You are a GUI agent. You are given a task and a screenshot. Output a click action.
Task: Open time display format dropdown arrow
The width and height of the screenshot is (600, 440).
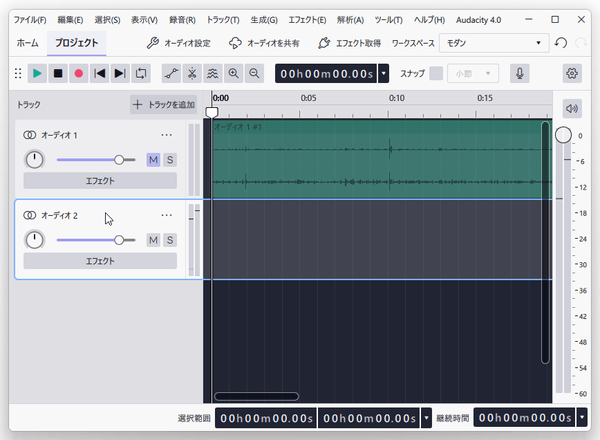(x=383, y=73)
